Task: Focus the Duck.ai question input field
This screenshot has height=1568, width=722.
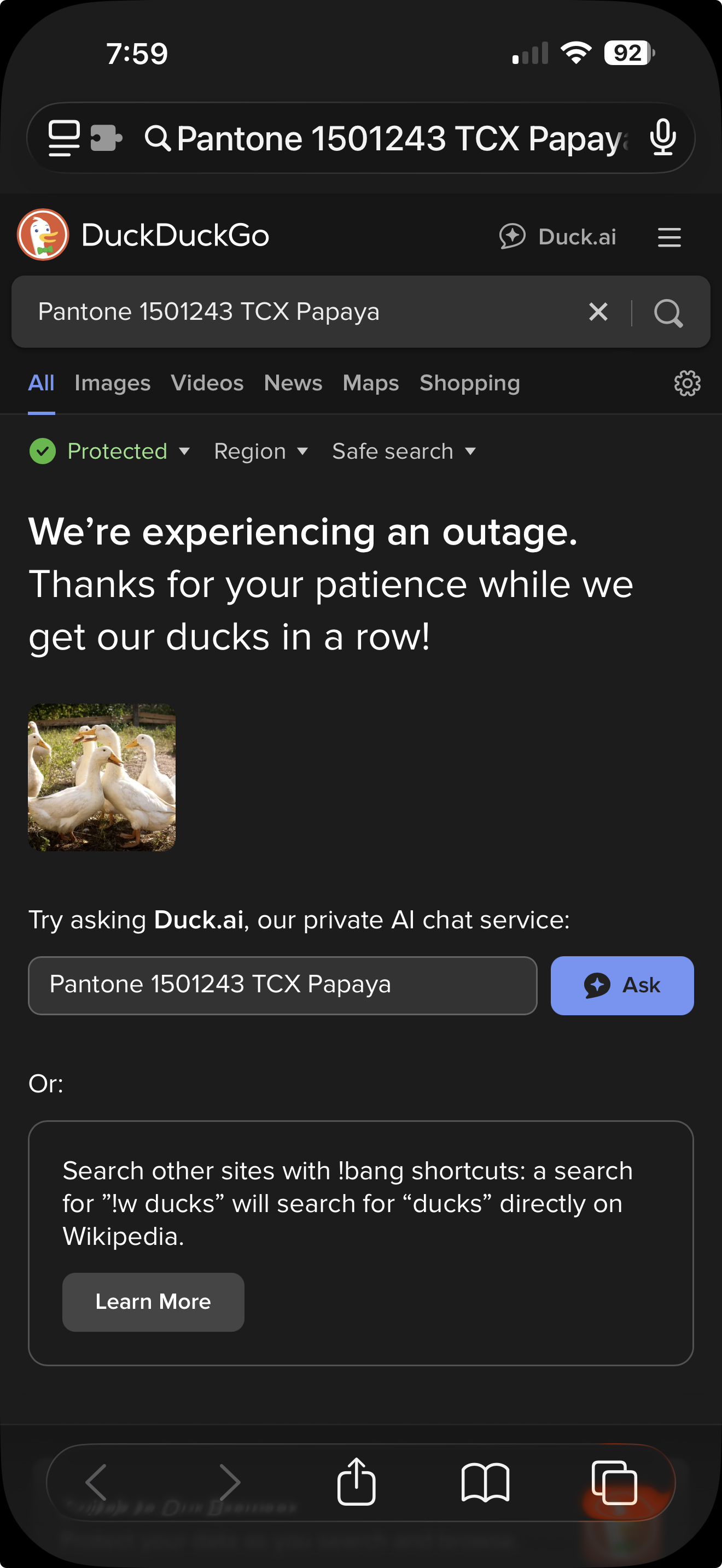Action: (282, 985)
